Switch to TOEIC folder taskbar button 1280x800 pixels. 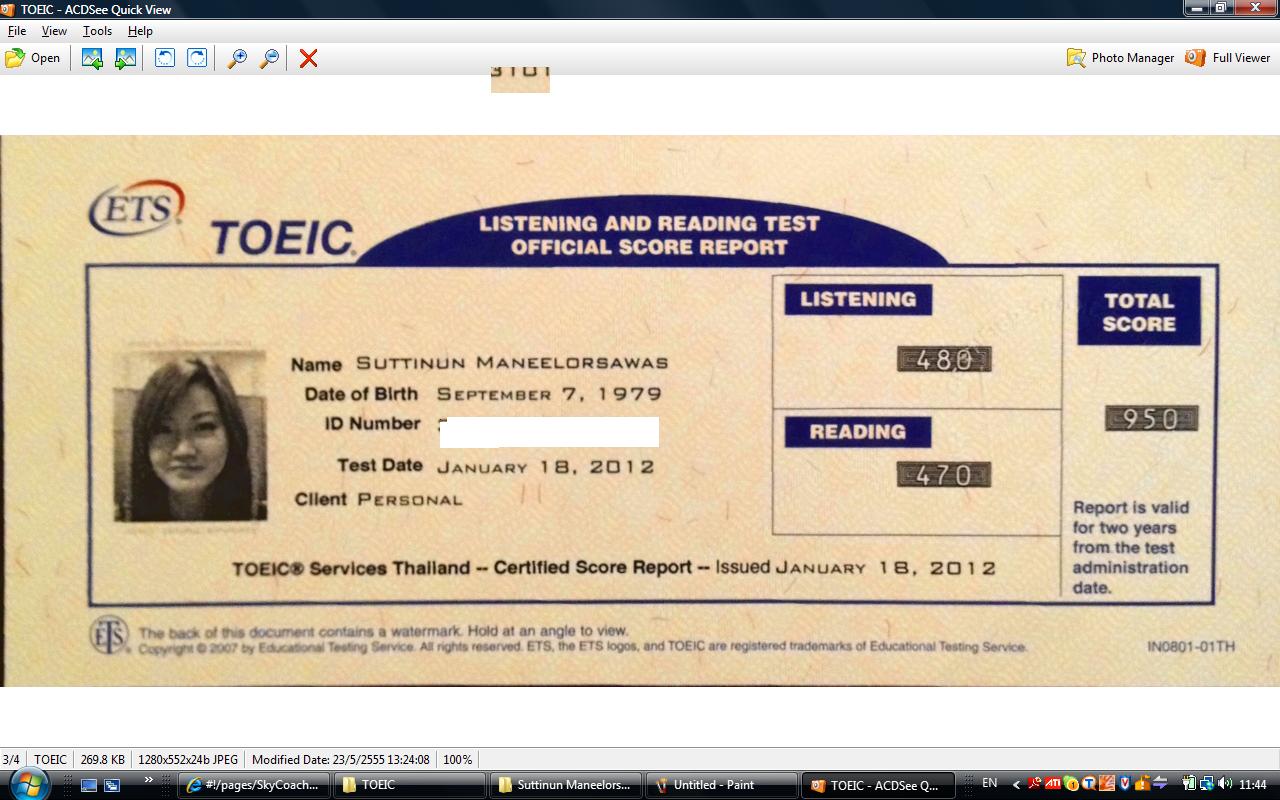(x=410, y=785)
